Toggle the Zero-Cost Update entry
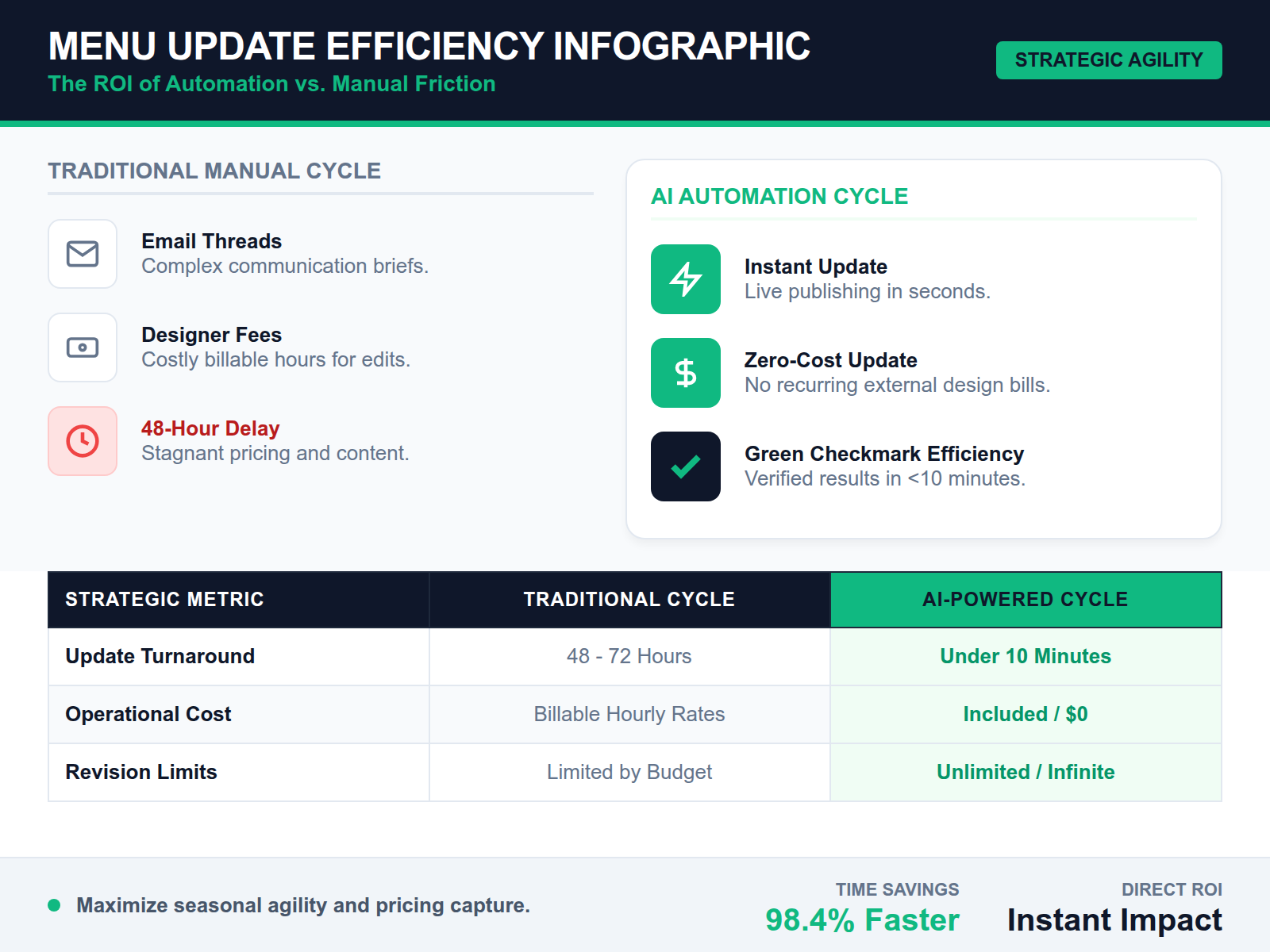Screen dimensions: 1270x952 830,359
